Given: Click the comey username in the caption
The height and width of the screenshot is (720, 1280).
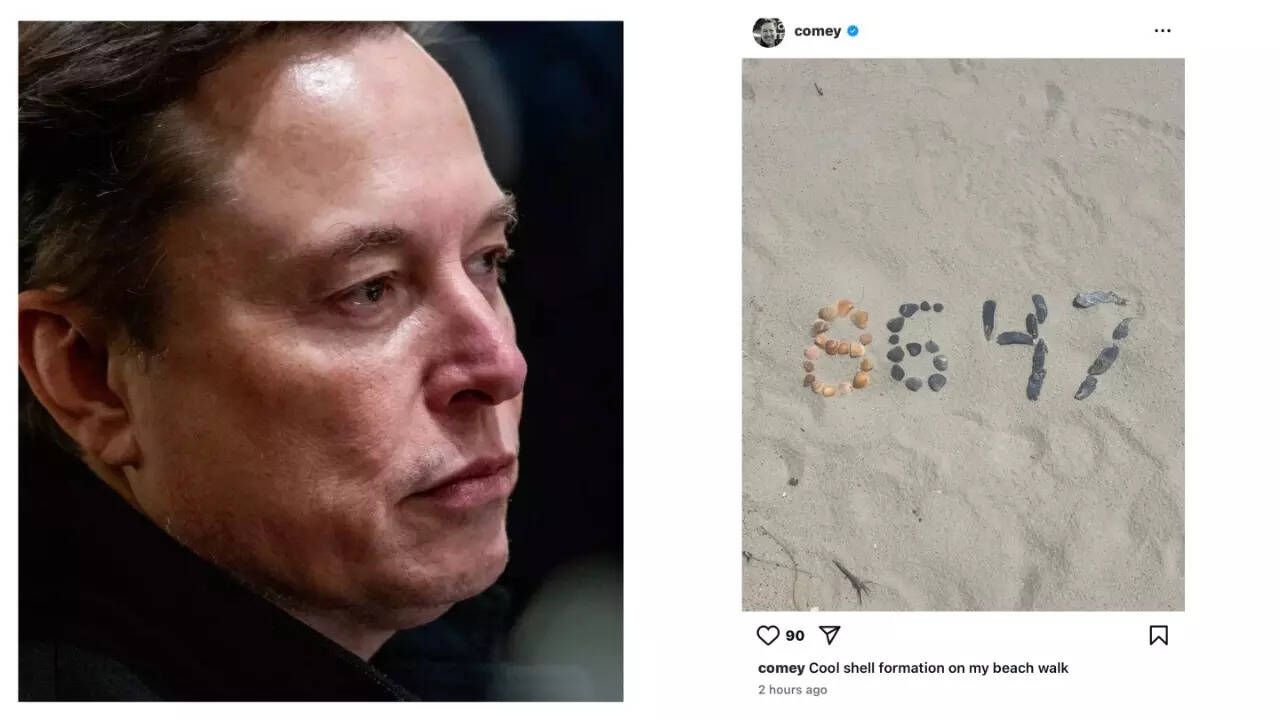Looking at the screenshot, I should [x=781, y=668].
